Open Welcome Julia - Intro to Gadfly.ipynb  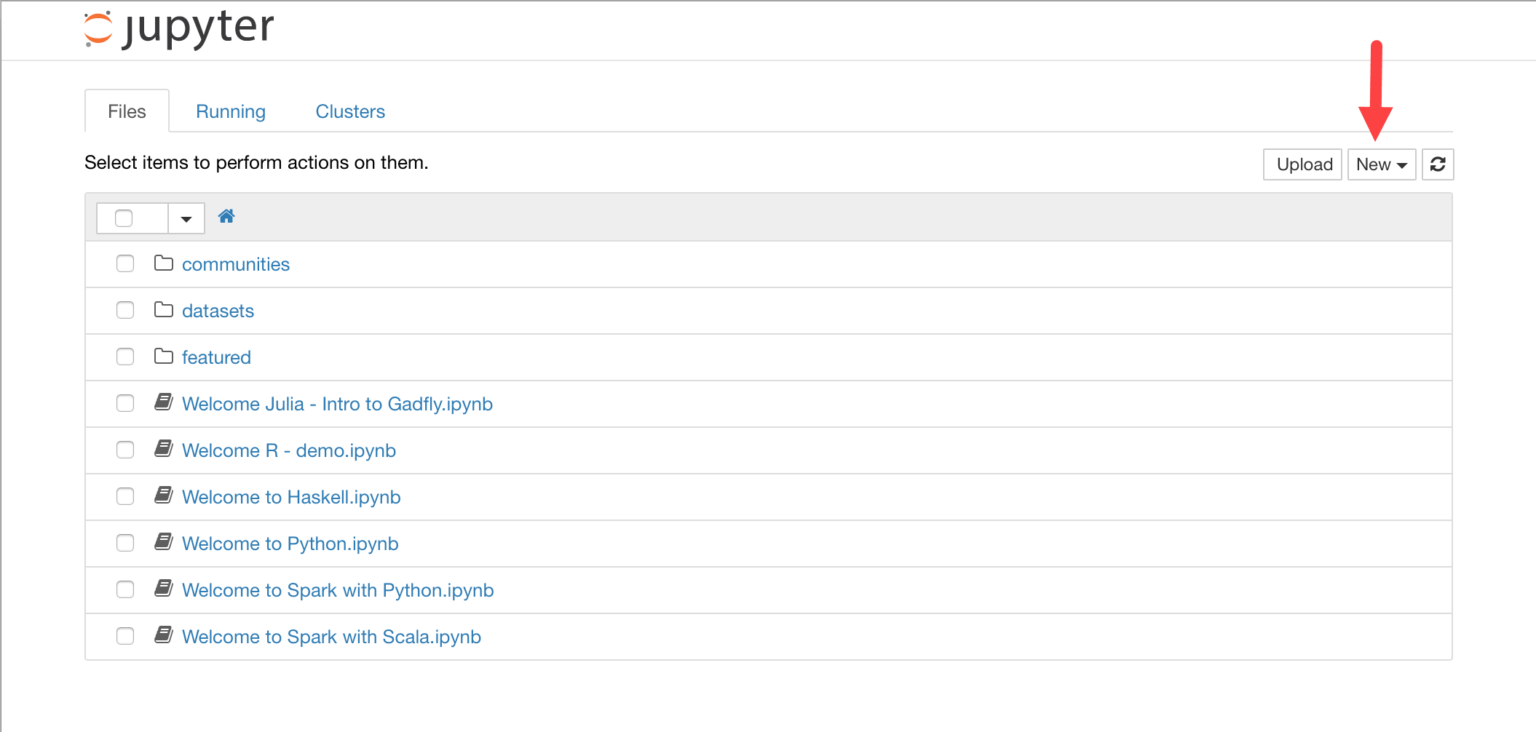point(337,404)
